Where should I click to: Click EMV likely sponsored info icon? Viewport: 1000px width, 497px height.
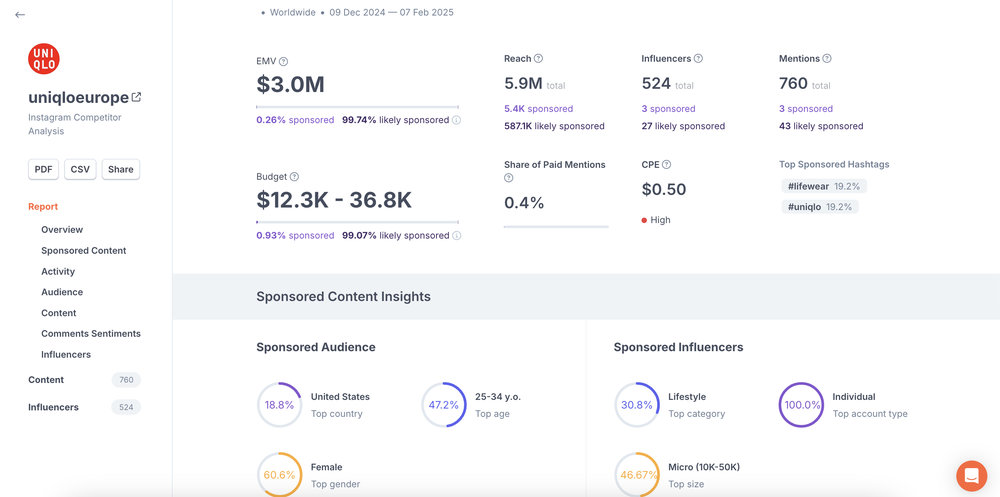[x=457, y=120]
